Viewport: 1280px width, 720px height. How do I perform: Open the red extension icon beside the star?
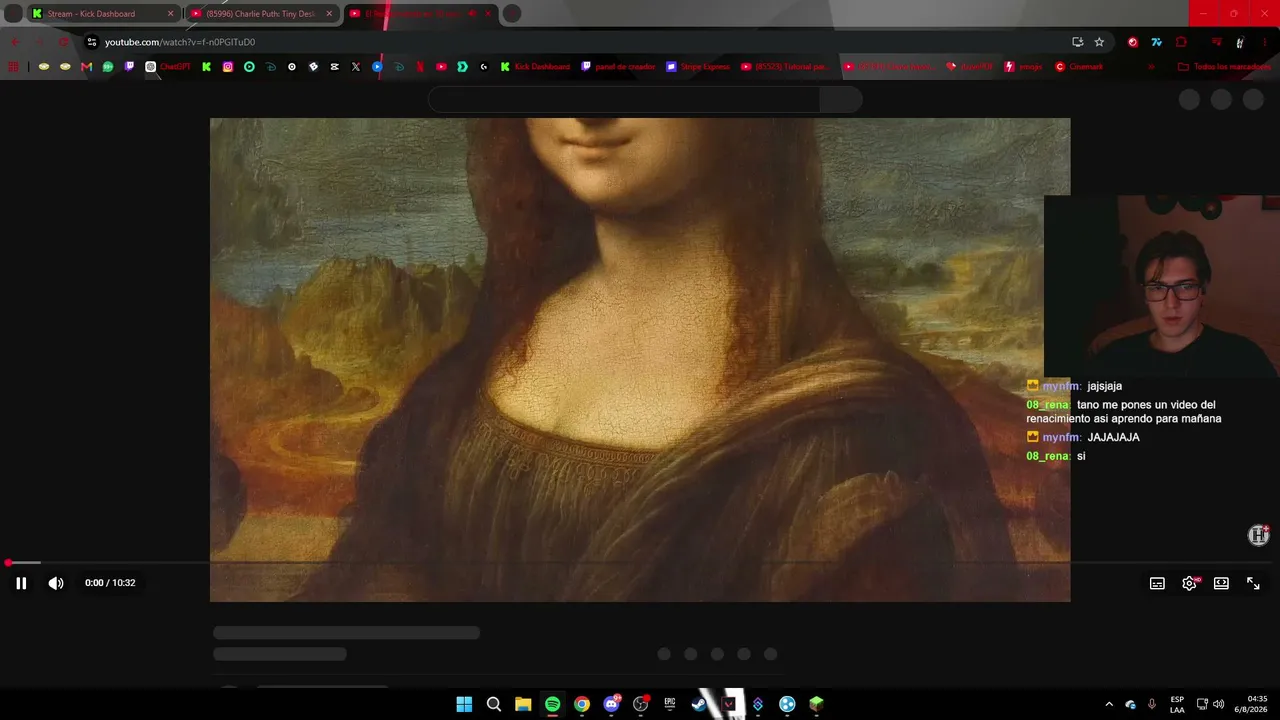1132,42
